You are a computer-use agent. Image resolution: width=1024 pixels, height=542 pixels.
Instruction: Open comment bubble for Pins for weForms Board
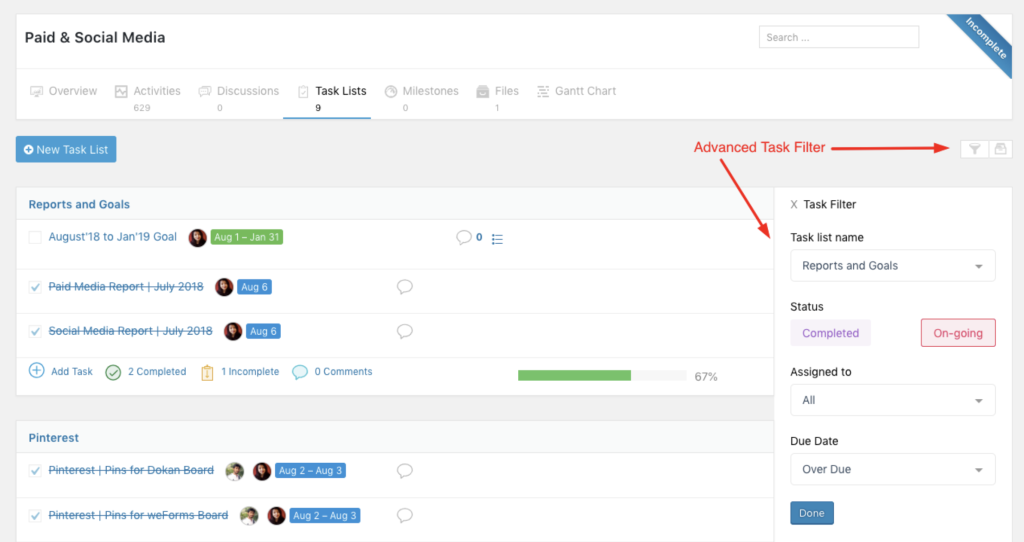(x=404, y=515)
